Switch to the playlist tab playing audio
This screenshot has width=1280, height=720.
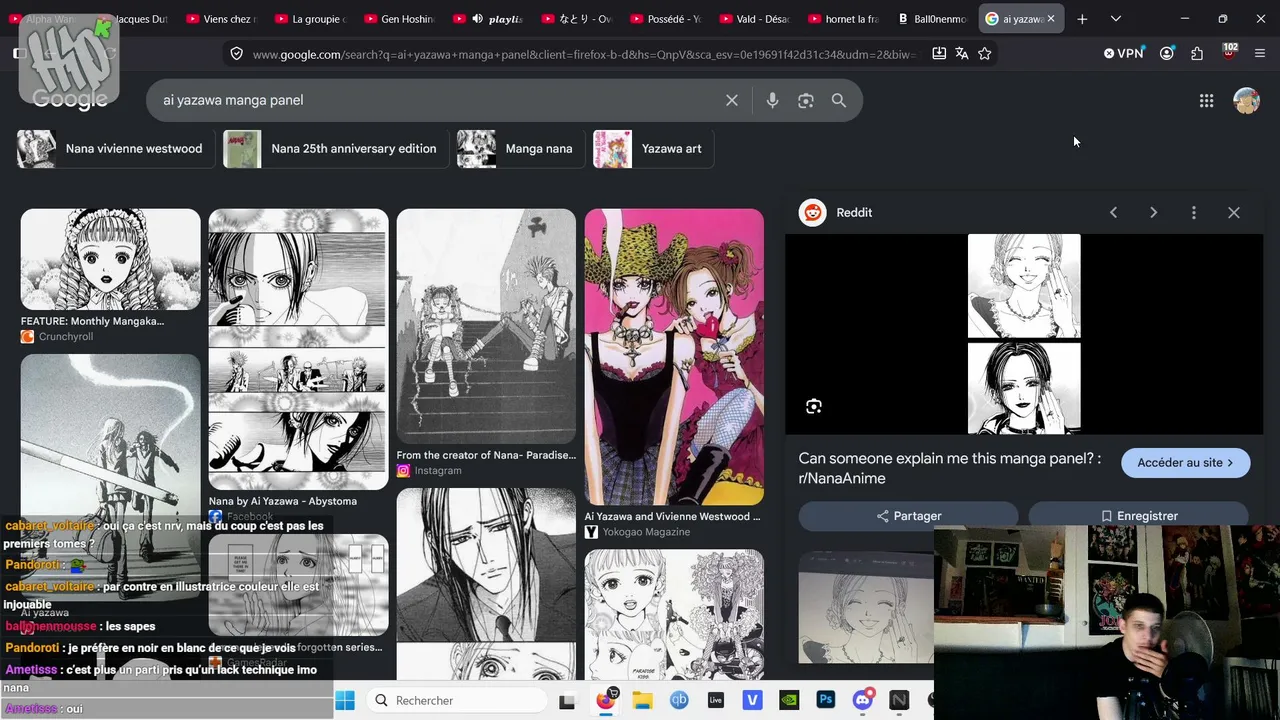(x=488, y=19)
